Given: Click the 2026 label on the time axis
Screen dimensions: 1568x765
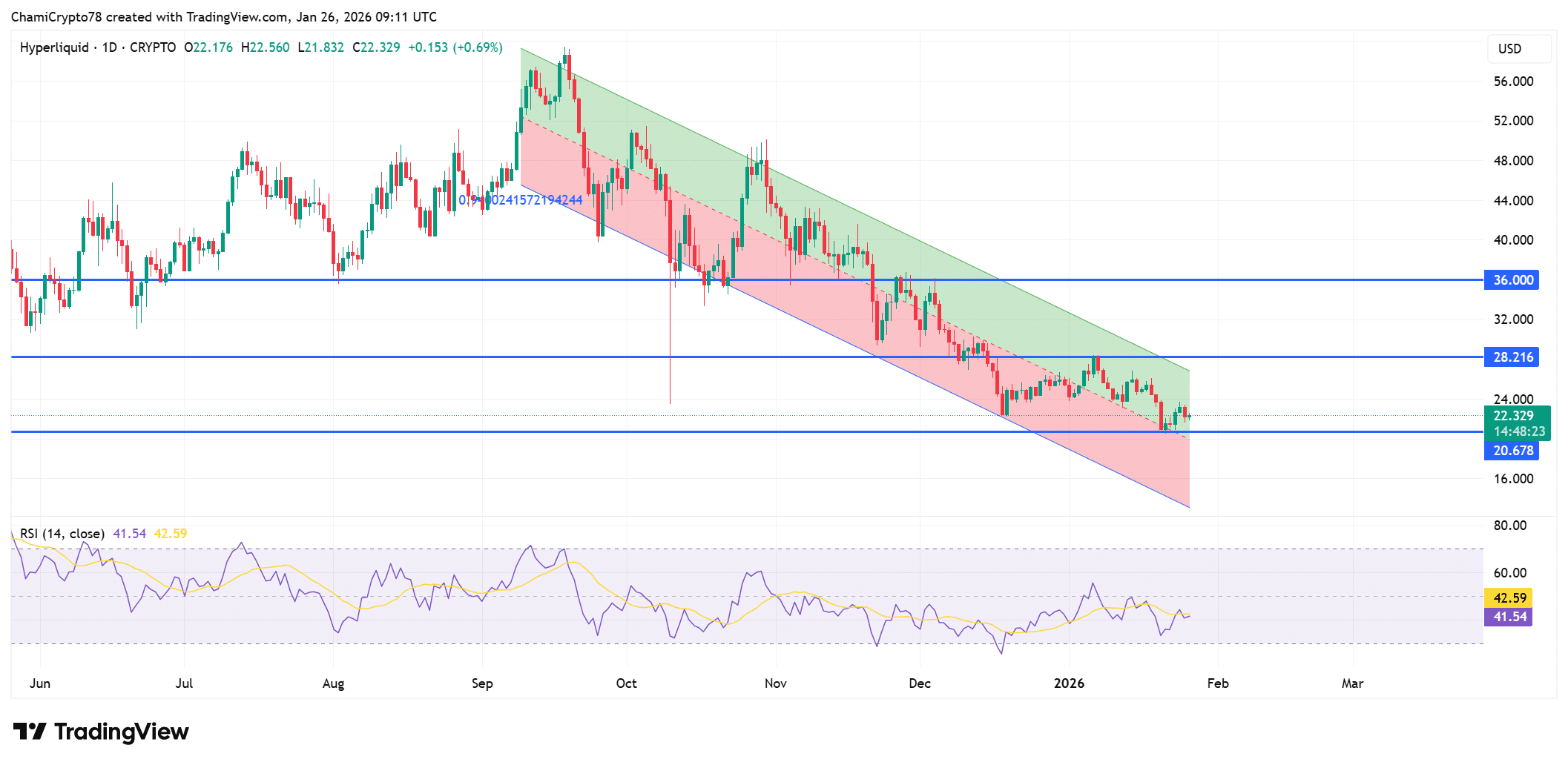Looking at the screenshot, I should click(x=1069, y=683).
